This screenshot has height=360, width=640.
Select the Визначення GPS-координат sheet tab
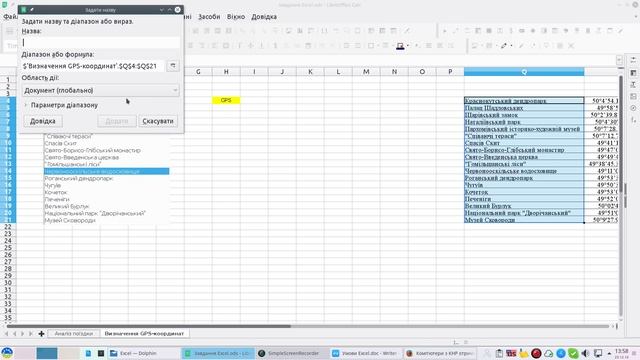[x=144, y=334]
